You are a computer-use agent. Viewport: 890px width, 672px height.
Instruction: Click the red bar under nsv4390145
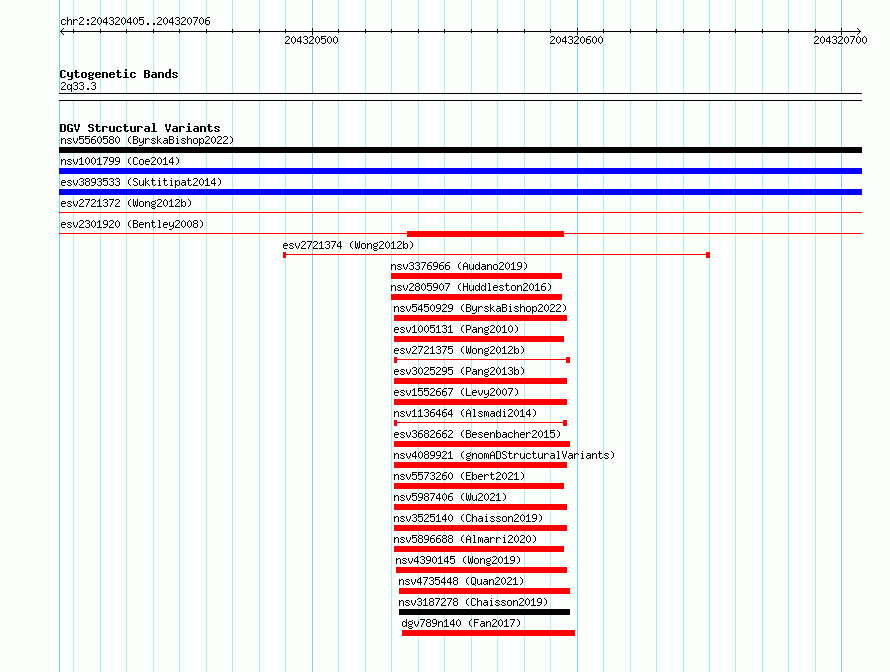pos(481,570)
